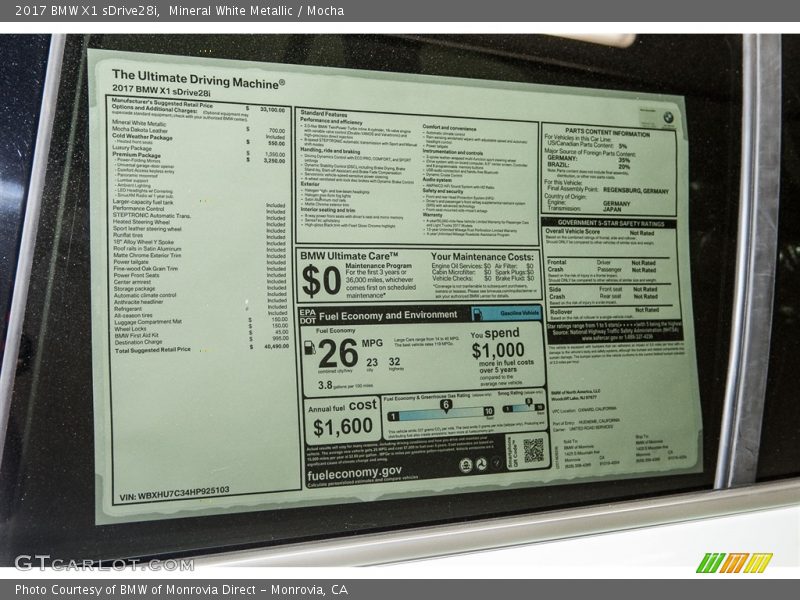Screen dimensions: 800x600
Task: Click the EPA DOT badge
Action: [308, 316]
